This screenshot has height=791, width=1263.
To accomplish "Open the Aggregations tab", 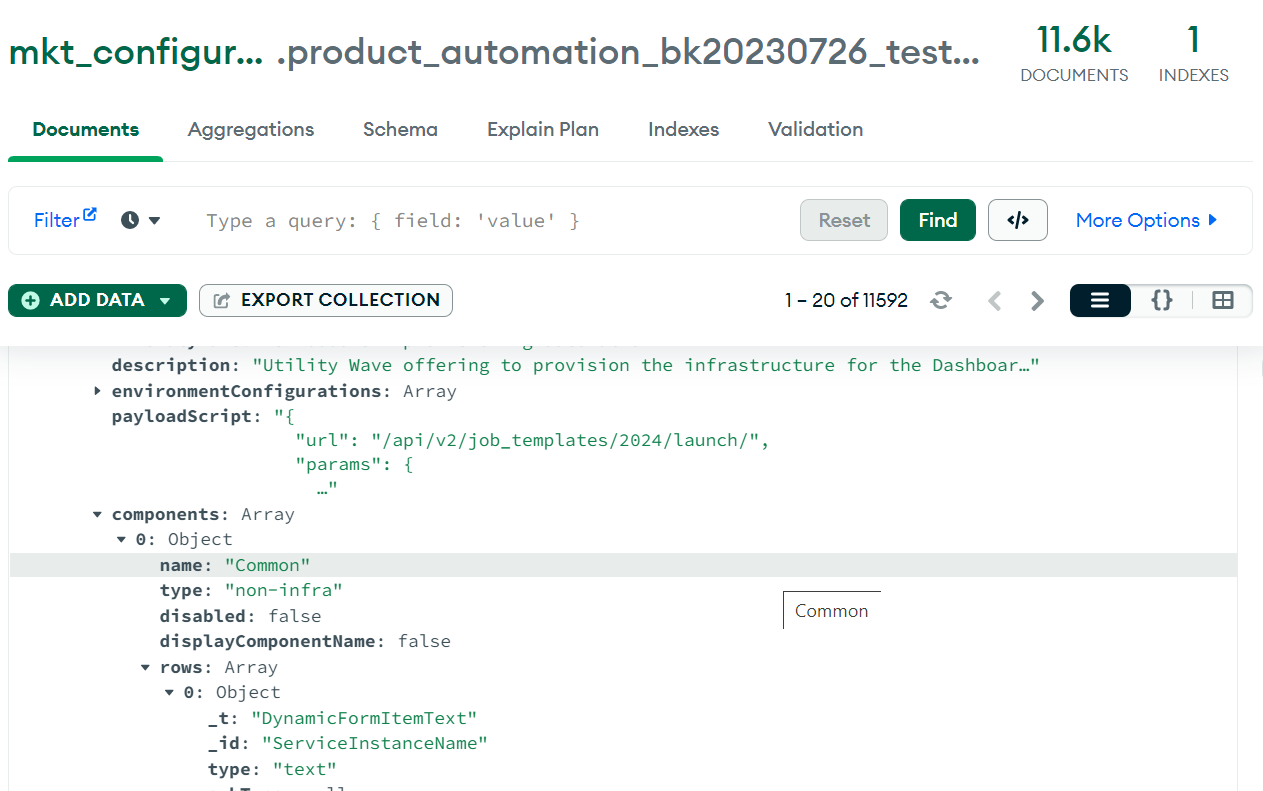I will (251, 129).
